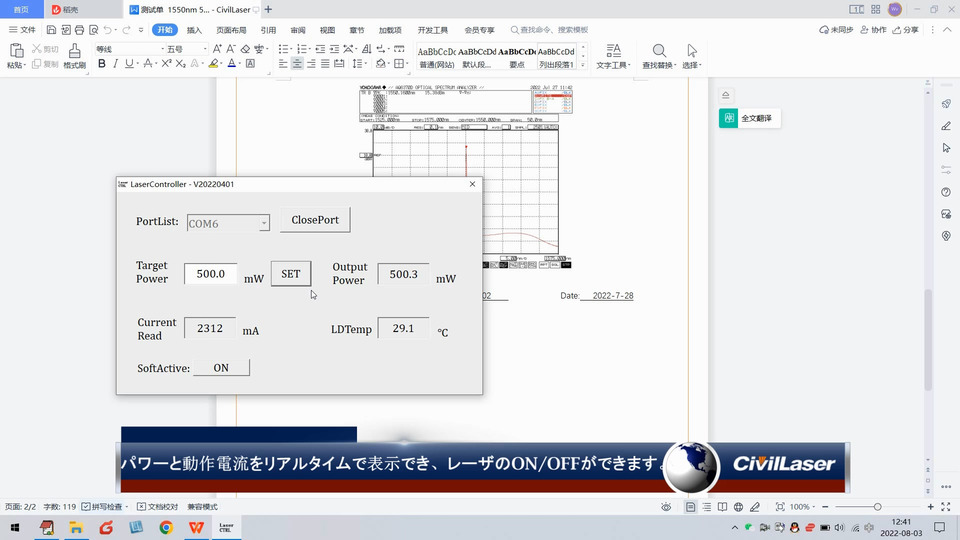Image resolution: width=960 pixels, height=540 pixels.
Task: Toggle Italic formatting
Action: (115, 63)
